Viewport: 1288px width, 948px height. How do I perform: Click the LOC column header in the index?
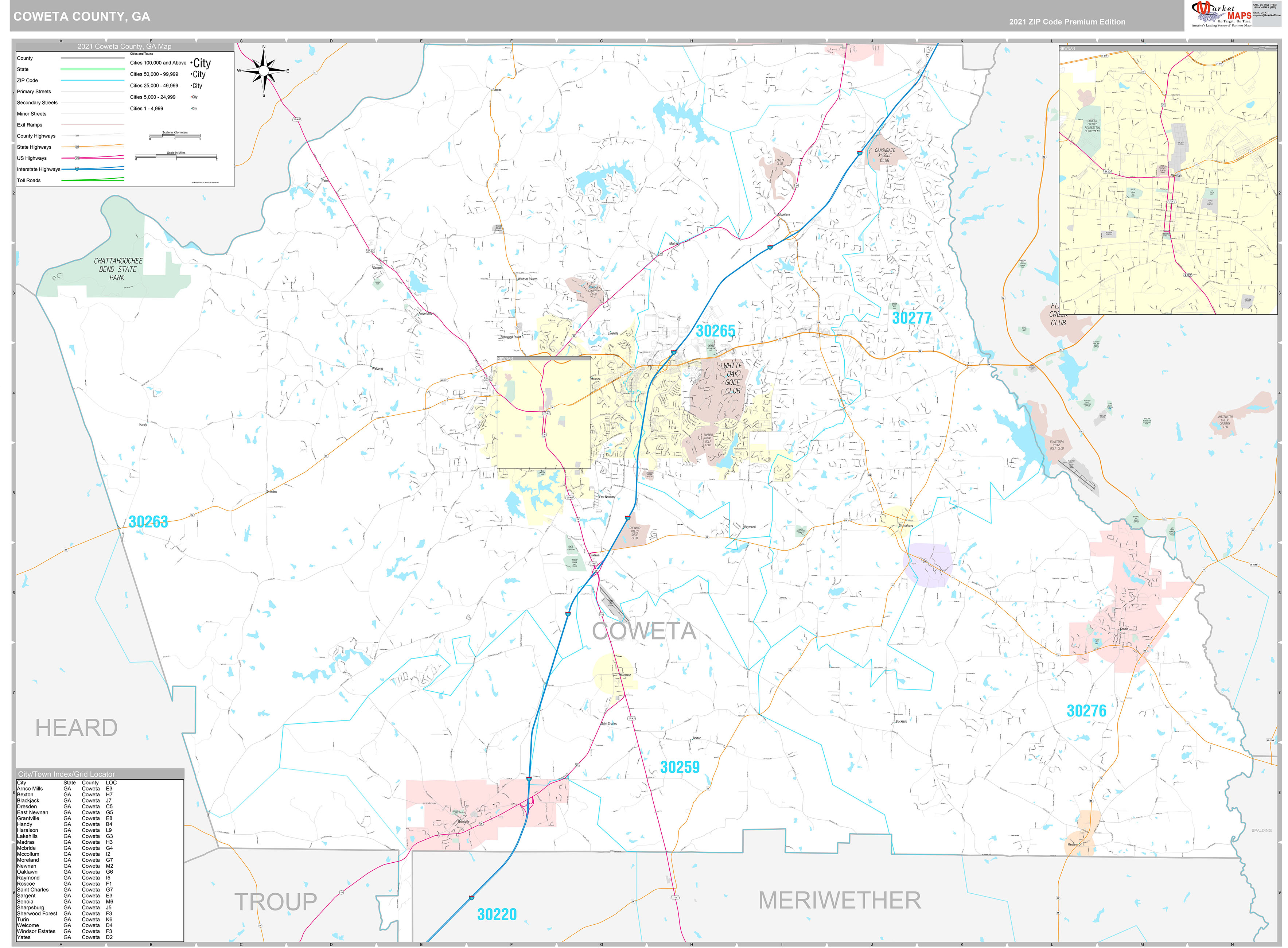click(111, 783)
